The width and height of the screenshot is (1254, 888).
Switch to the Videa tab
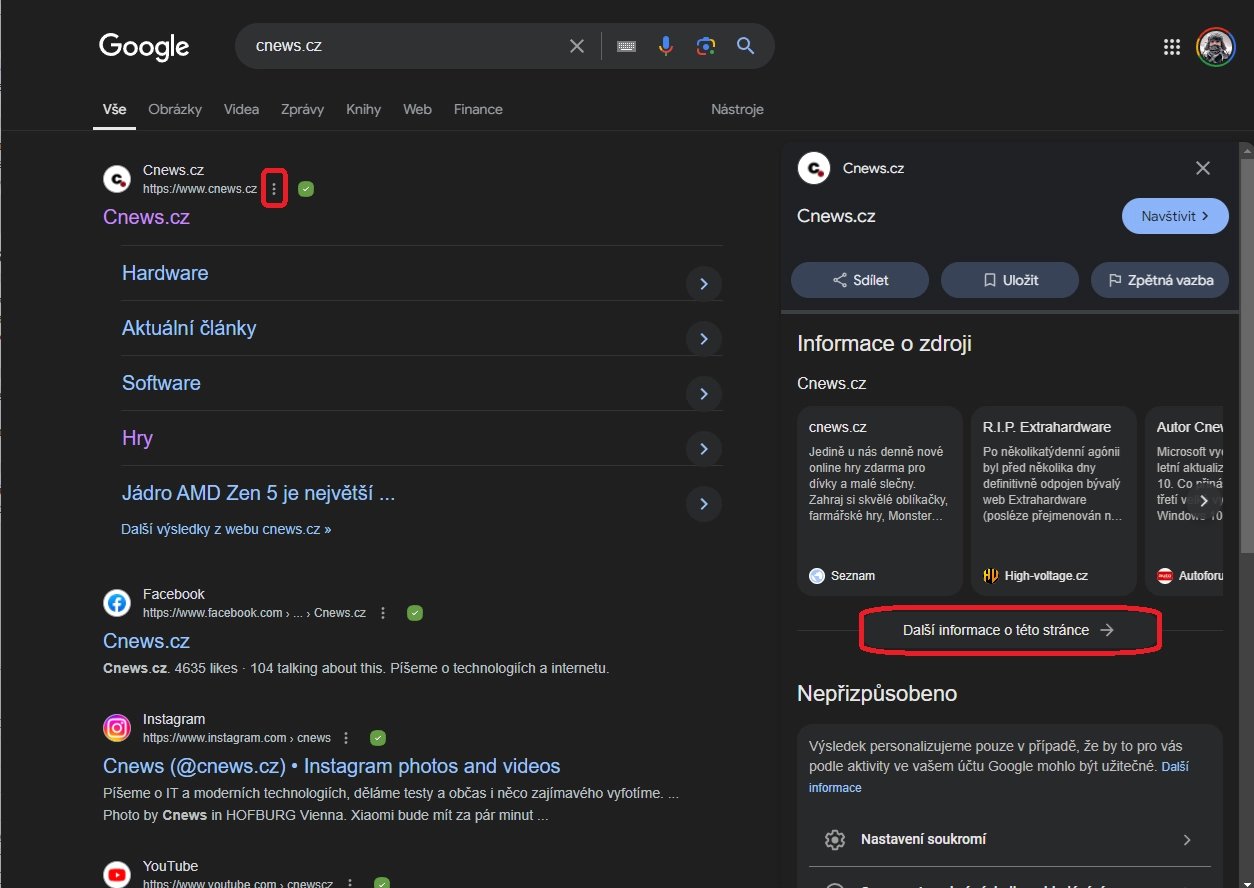(x=241, y=109)
